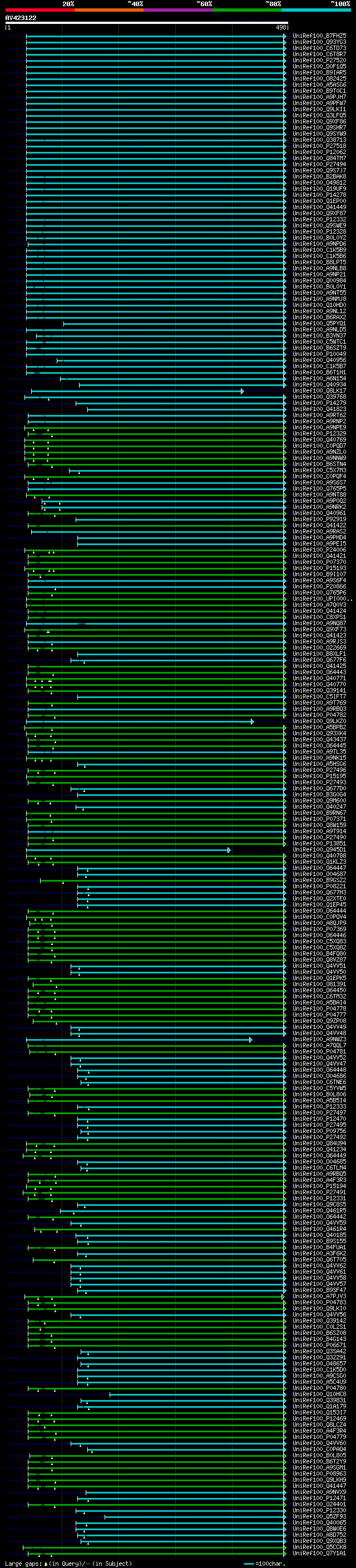Open hit UniRef100_P27520

[x=319, y=60]
